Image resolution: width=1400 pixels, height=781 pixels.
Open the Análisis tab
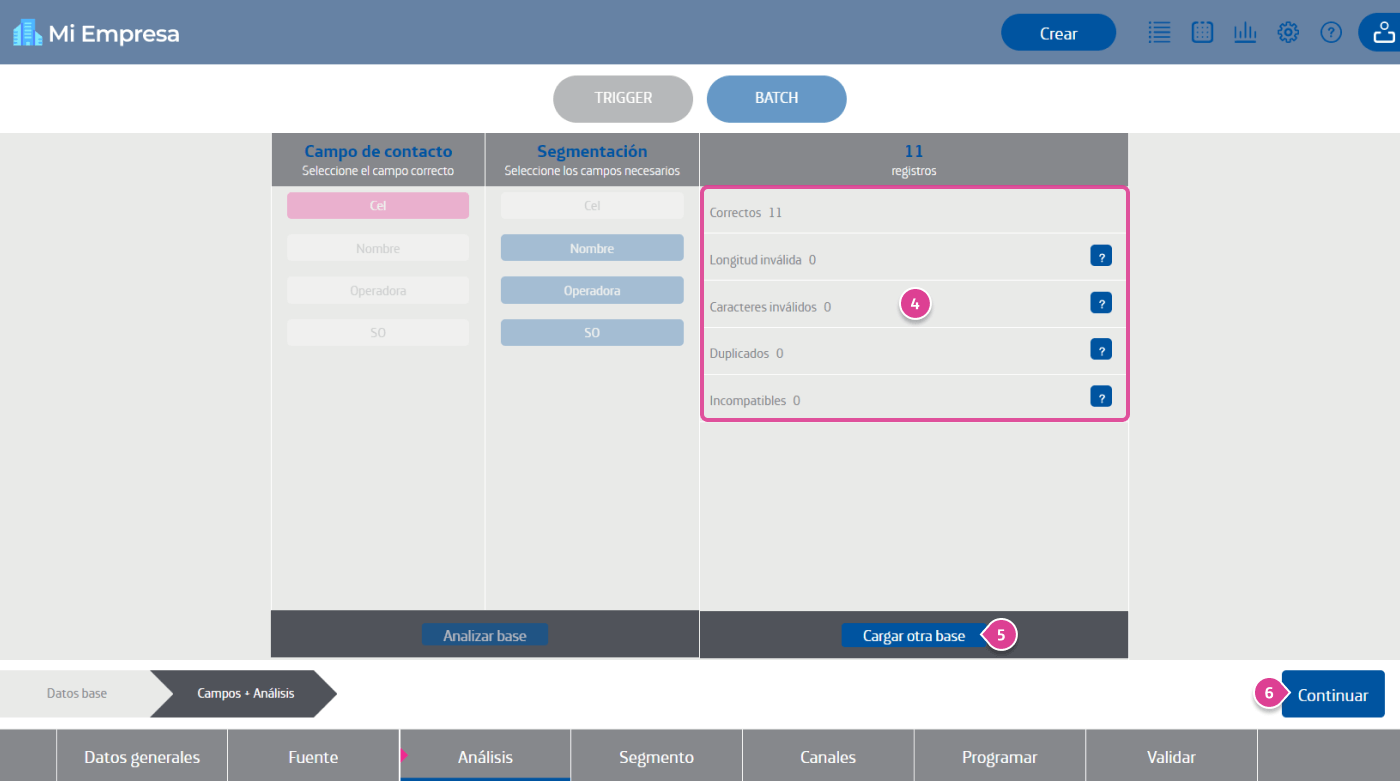(485, 757)
